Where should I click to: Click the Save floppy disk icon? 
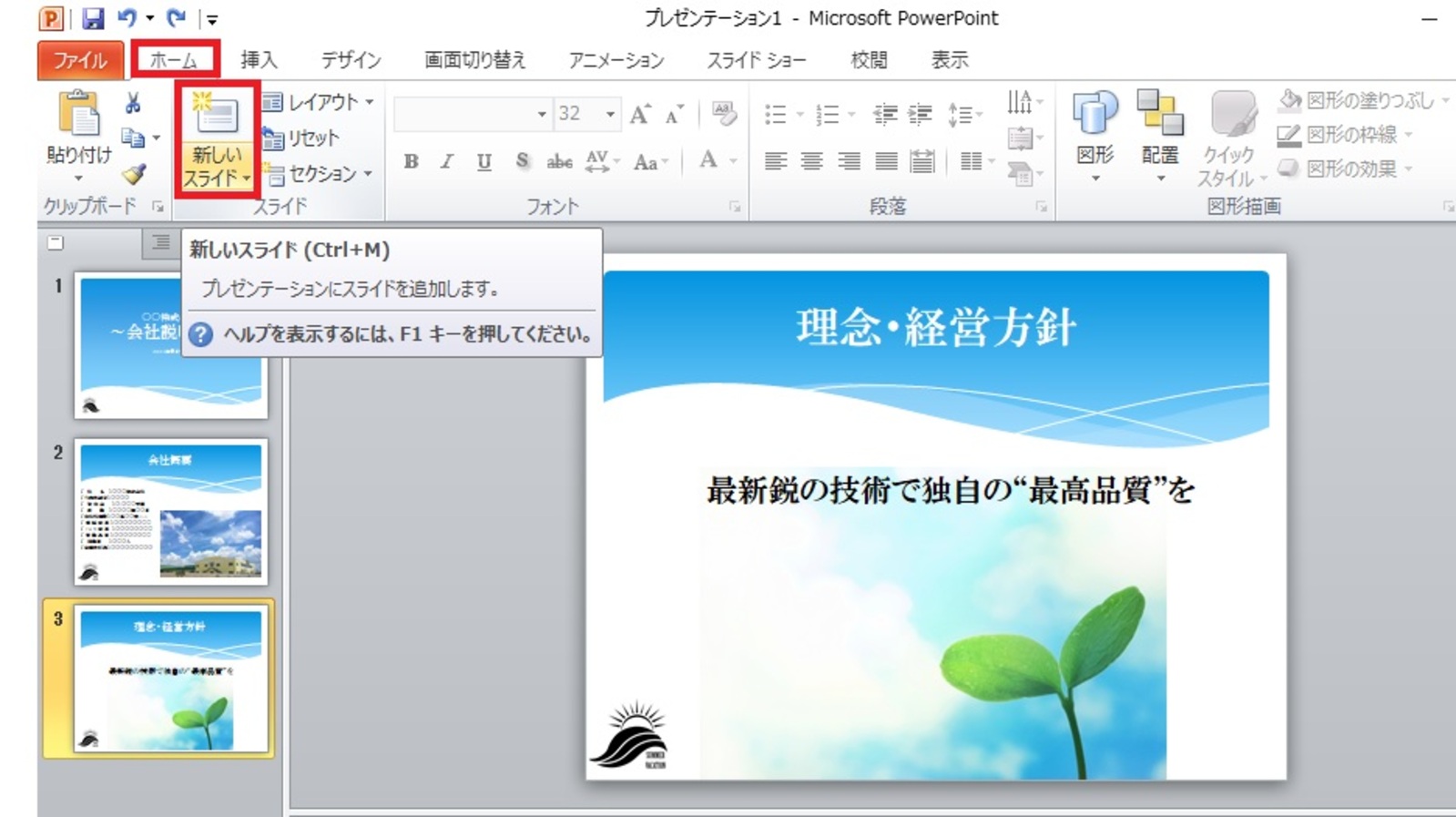pos(93,18)
